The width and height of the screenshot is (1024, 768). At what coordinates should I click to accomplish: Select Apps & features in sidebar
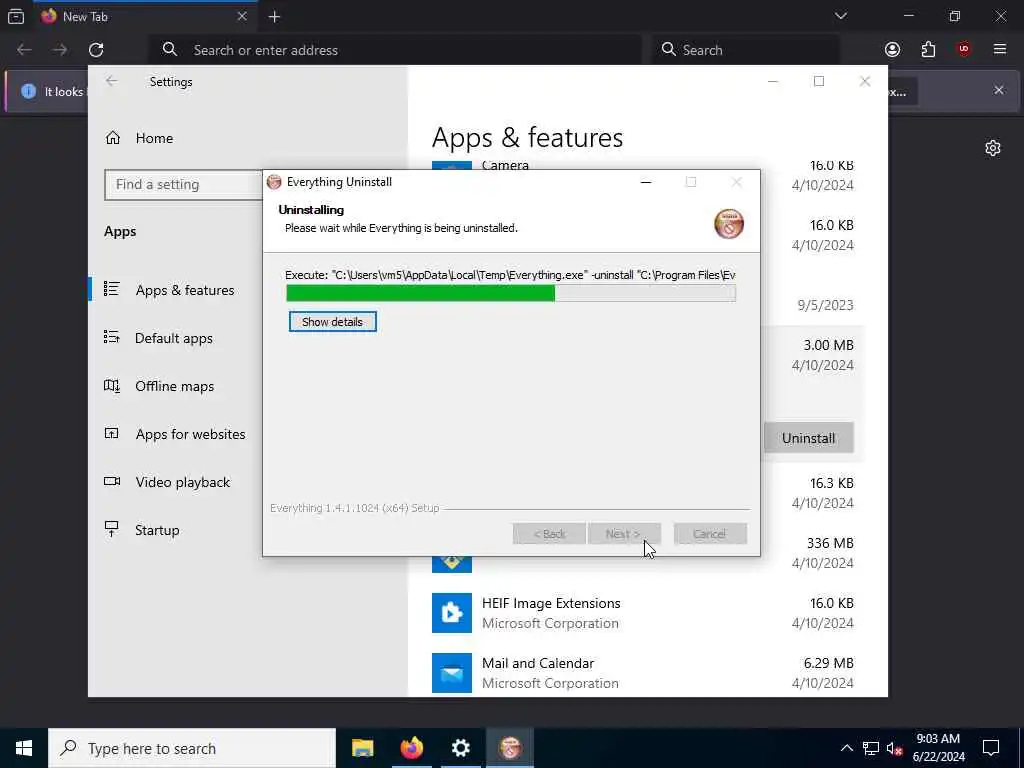(185, 290)
